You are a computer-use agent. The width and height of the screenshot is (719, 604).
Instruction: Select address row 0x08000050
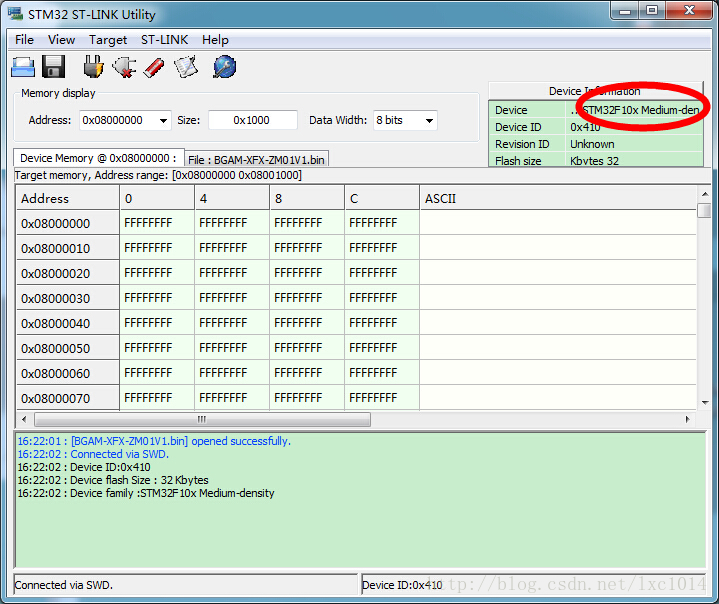[68, 348]
